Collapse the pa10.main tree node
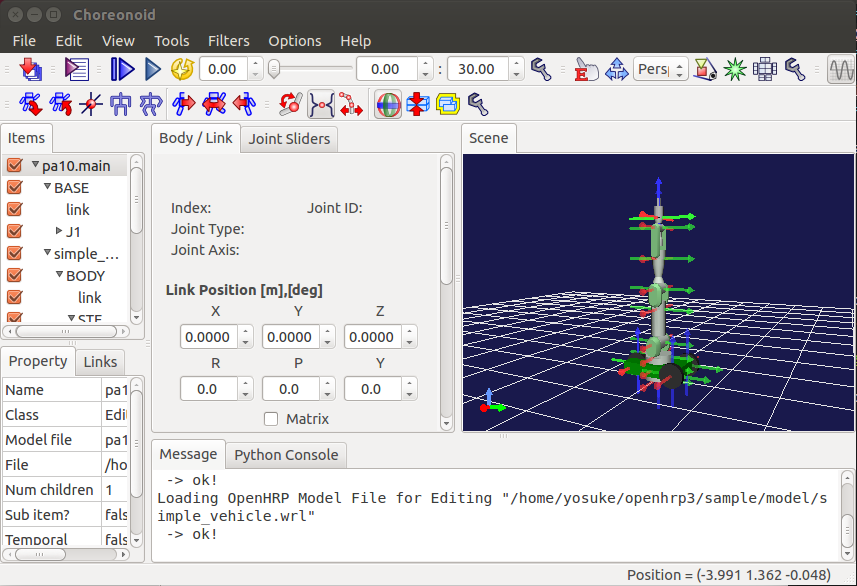Screen dimensions: 857x586 pos(35,164)
